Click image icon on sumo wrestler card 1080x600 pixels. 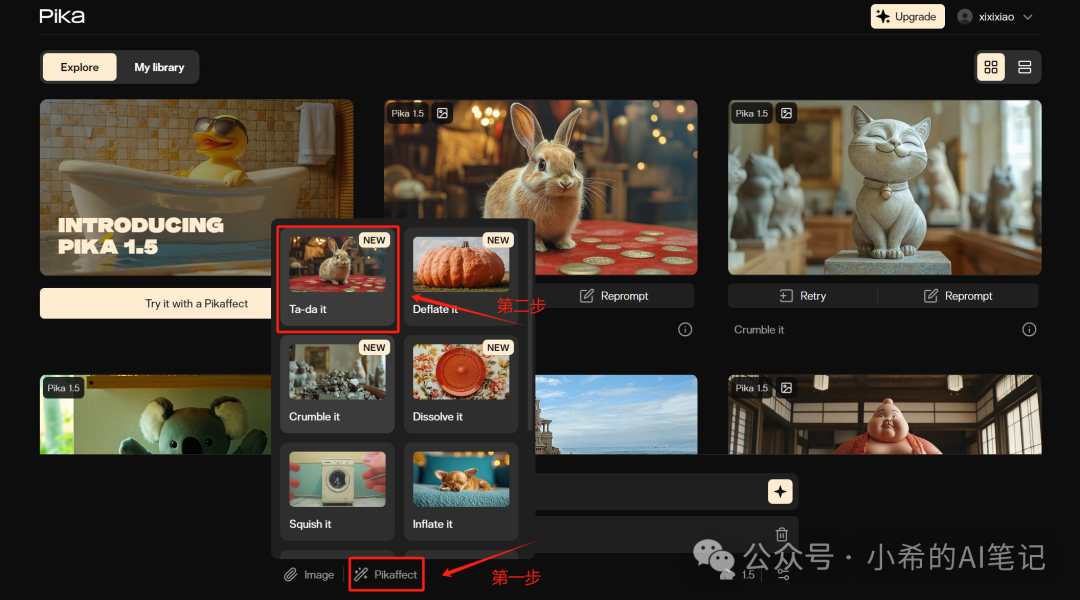[787, 388]
